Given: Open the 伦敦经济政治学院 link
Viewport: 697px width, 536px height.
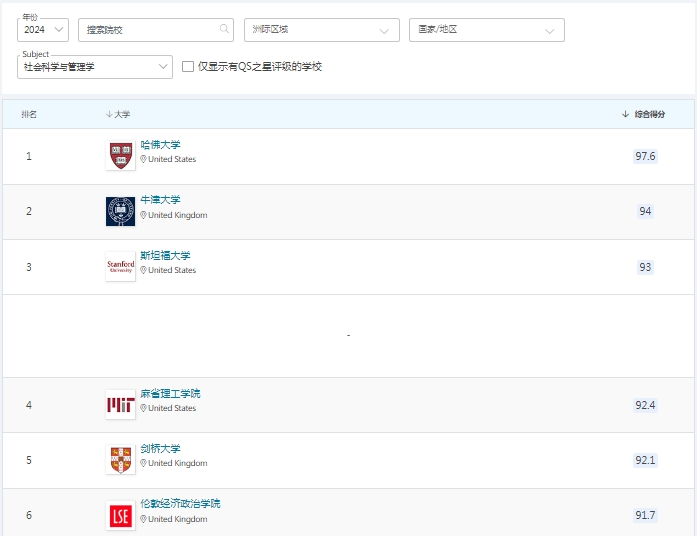Looking at the screenshot, I should pyautogui.click(x=180, y=504).
